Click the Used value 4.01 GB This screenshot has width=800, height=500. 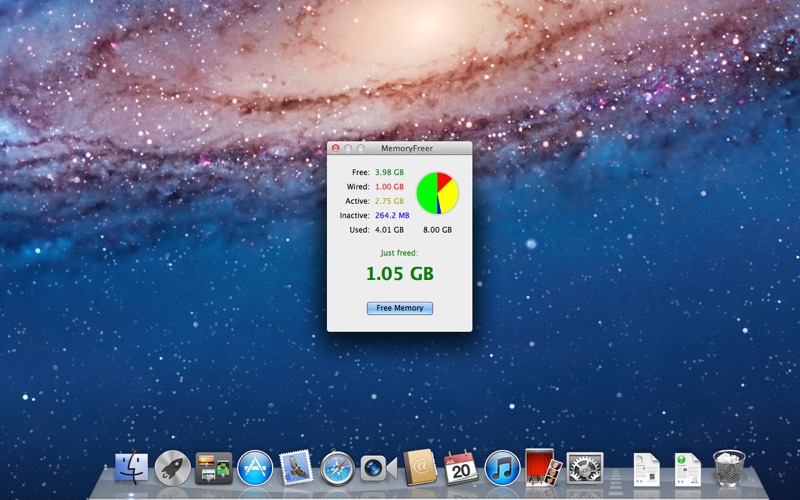[389, 230]
